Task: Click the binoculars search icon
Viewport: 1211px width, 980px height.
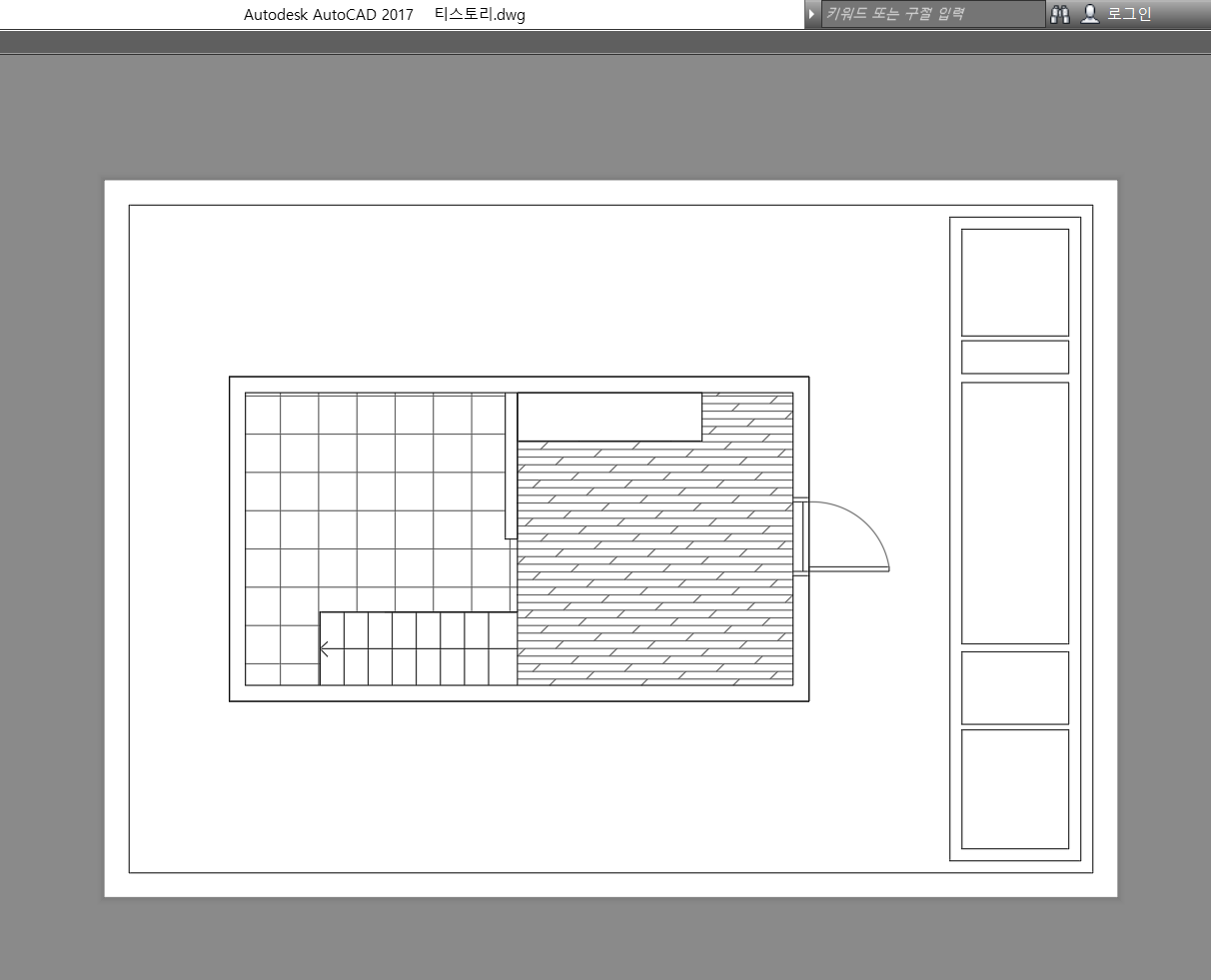Action: [x=1060, y=14]
